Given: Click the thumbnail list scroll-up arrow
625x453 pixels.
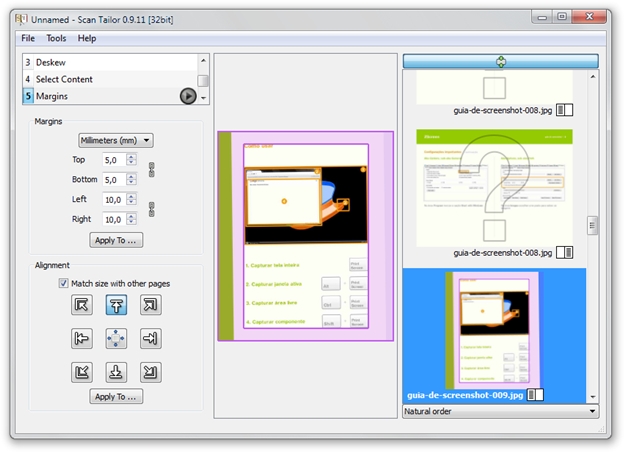Looking at the screenshot, I should pyautogui.click(x=593, y=76).
